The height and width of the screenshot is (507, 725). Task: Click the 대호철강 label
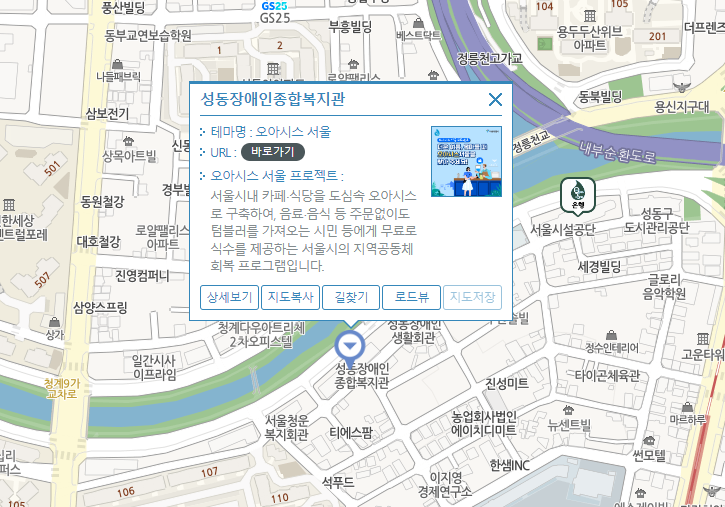(x=98, y=241)
